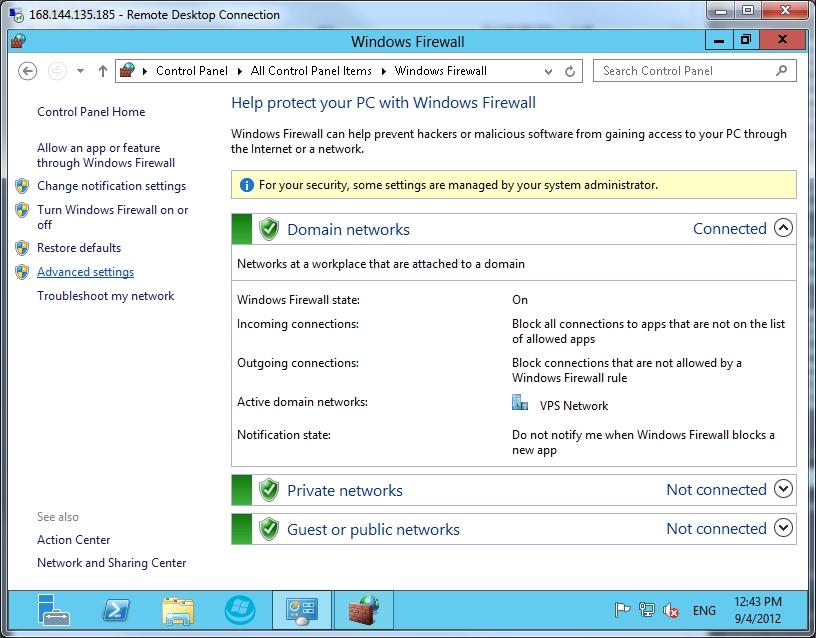
Task: Launch PowerShell from taskbar
Action: tap(116, 610)
